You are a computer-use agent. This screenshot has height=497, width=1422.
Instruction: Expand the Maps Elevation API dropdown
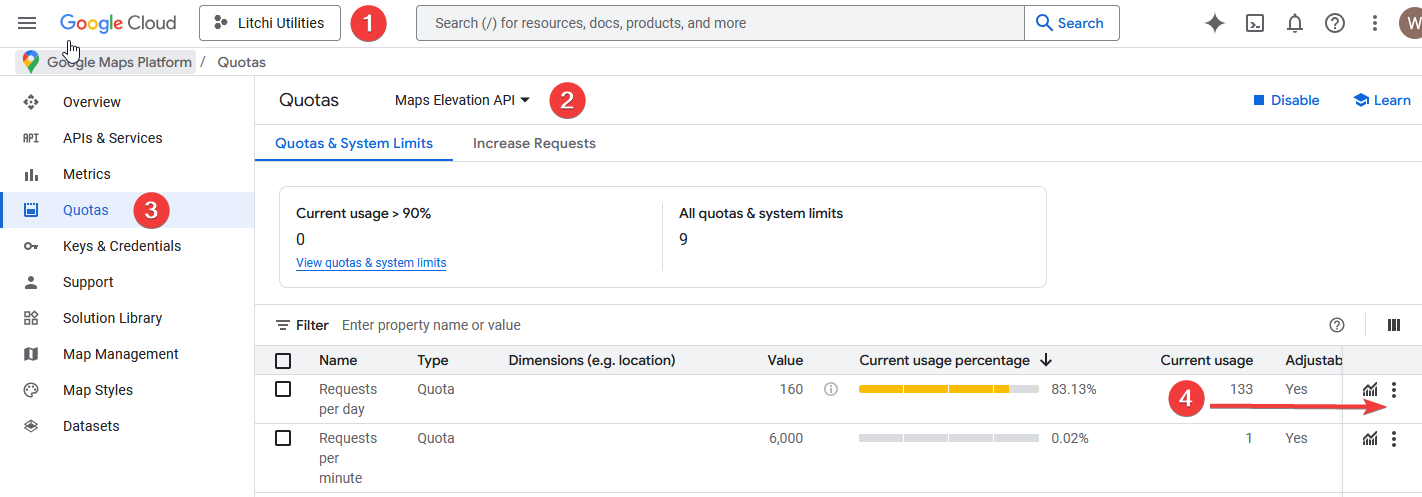point(462,100)
